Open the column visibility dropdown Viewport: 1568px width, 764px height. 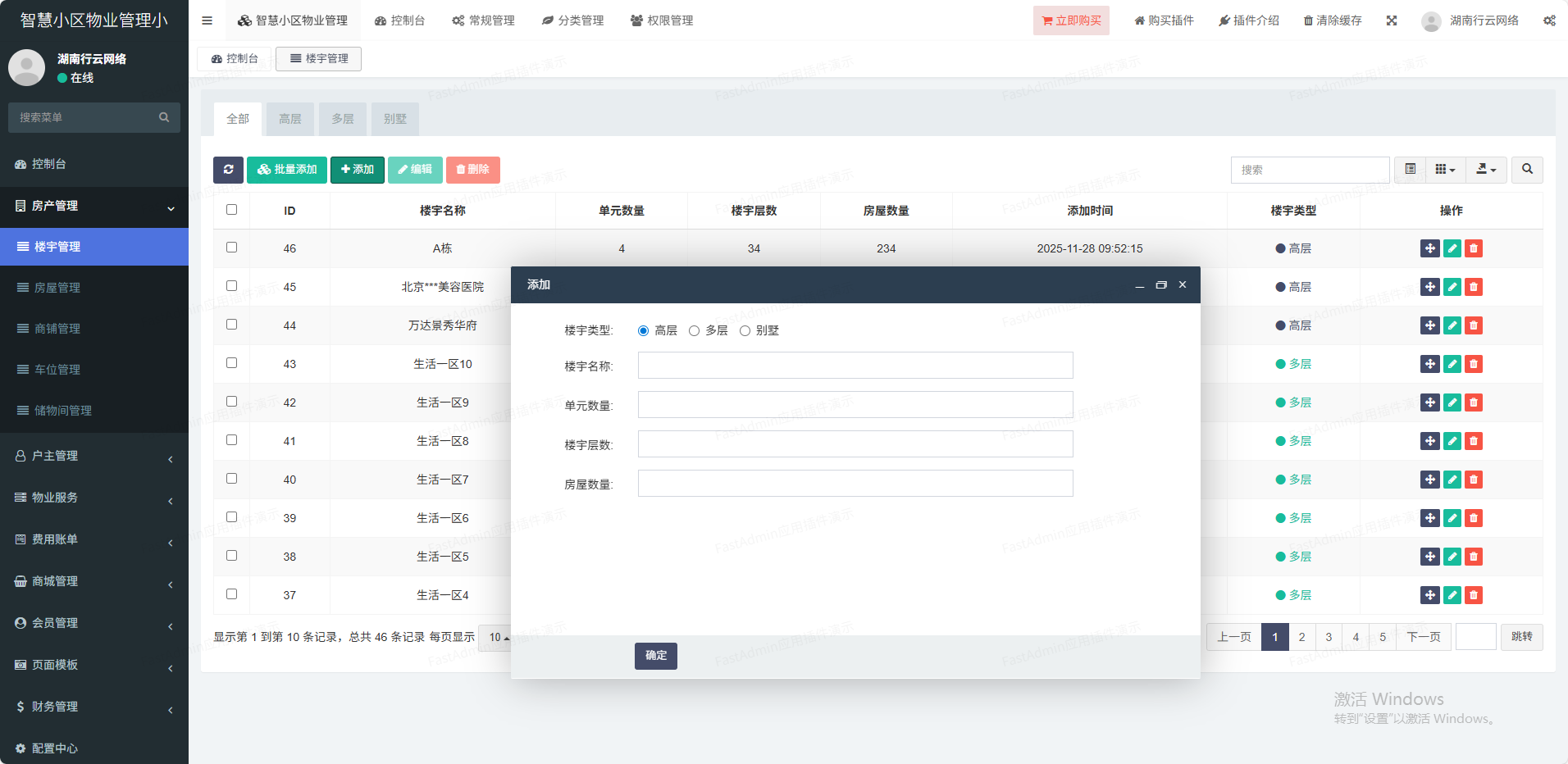[1445, 170]
